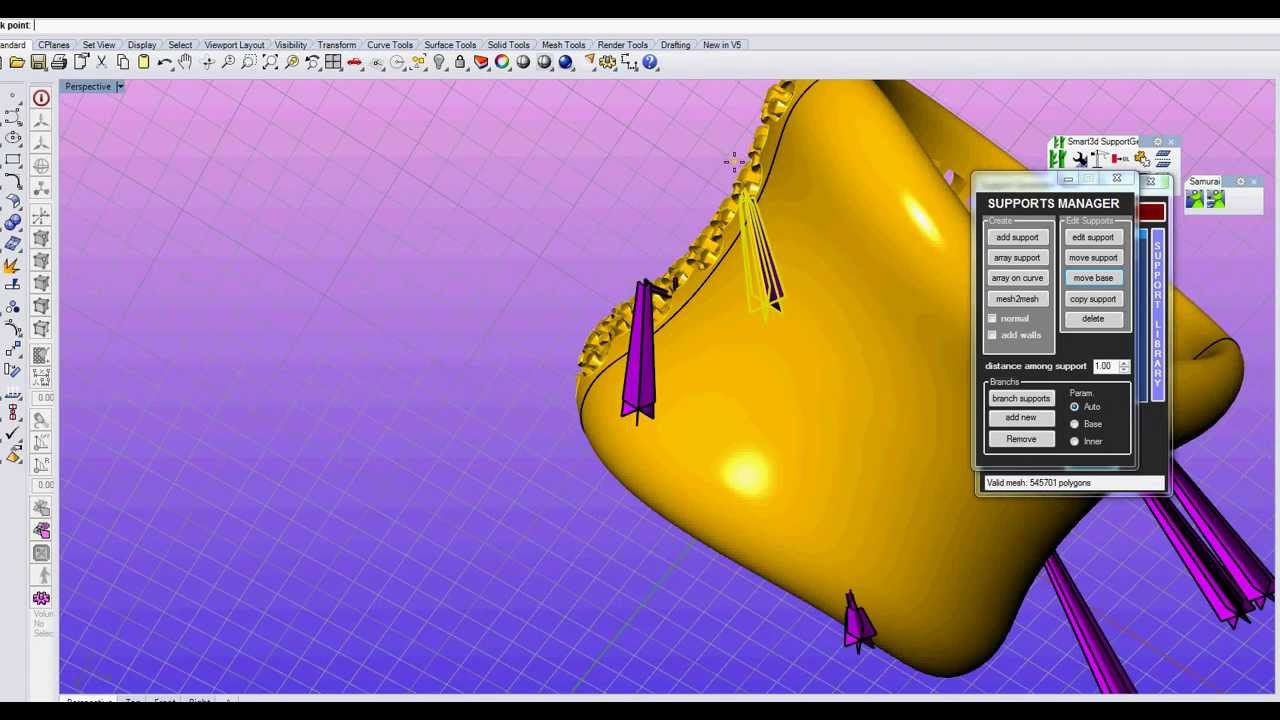The image size is (1280, 720).
Task: Click the add support button
Action: 1017,238
